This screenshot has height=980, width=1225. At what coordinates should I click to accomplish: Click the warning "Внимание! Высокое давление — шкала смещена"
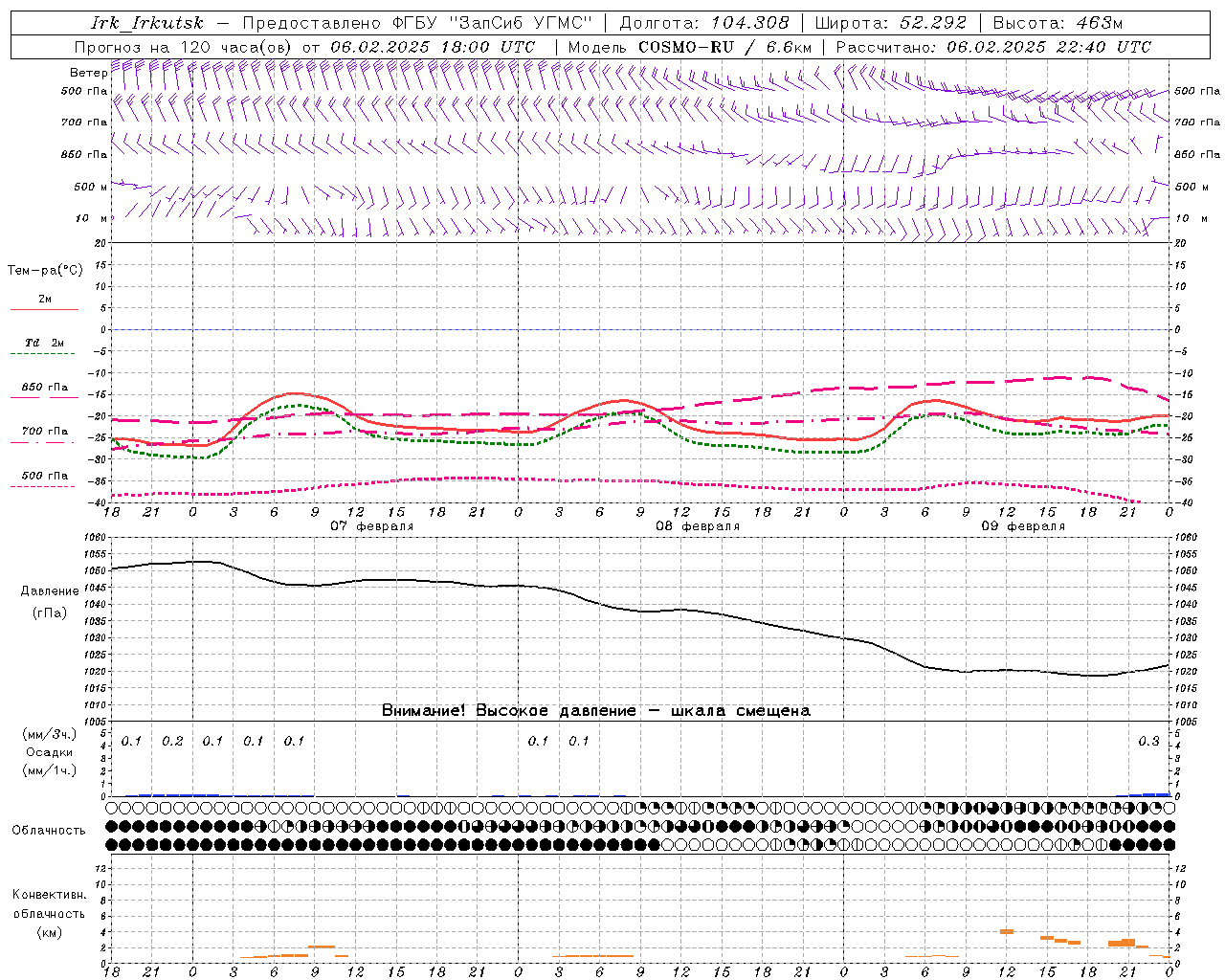click(596, 711)
